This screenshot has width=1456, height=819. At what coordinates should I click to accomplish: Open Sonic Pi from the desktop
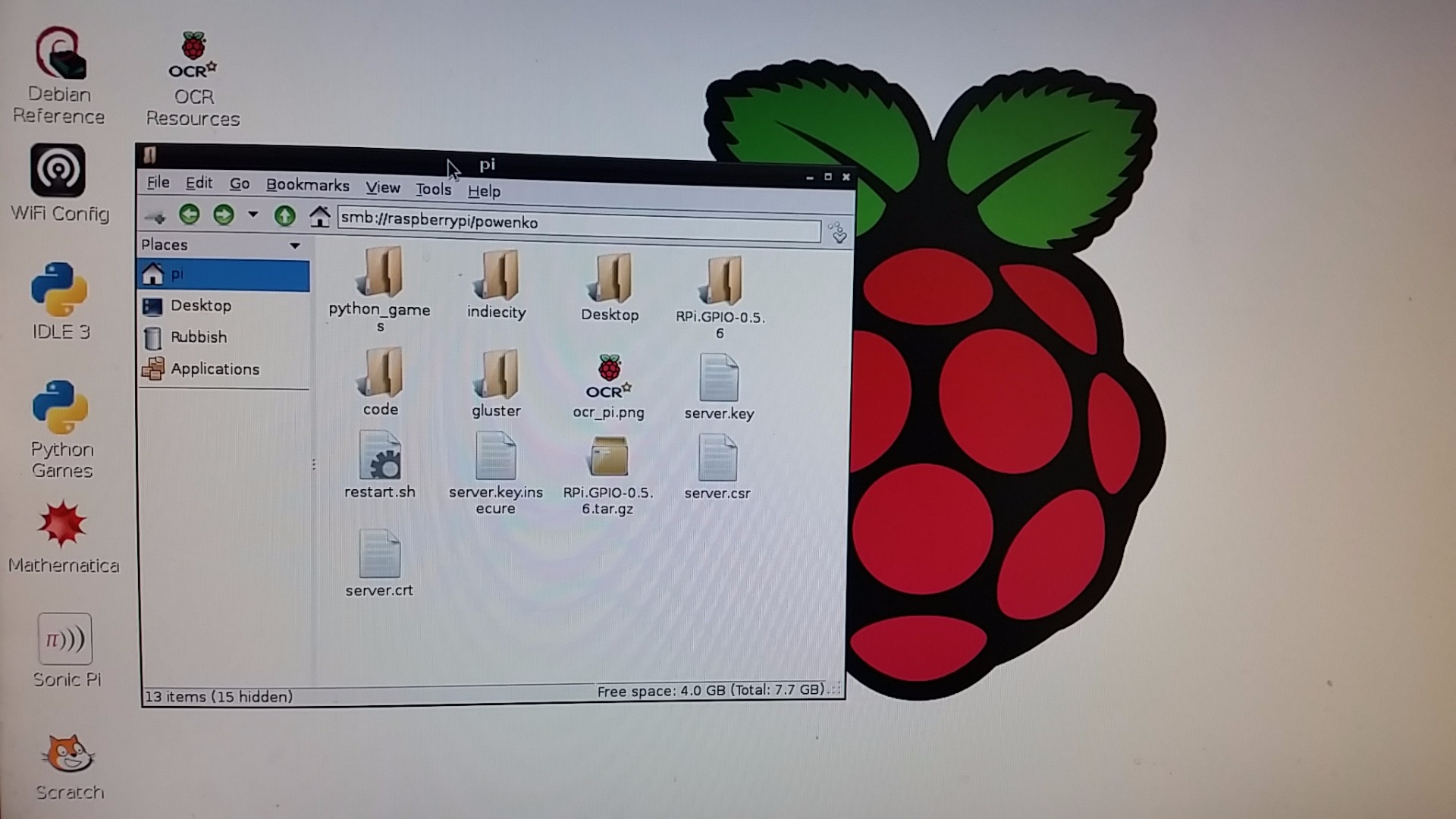(x=65, y=639)
